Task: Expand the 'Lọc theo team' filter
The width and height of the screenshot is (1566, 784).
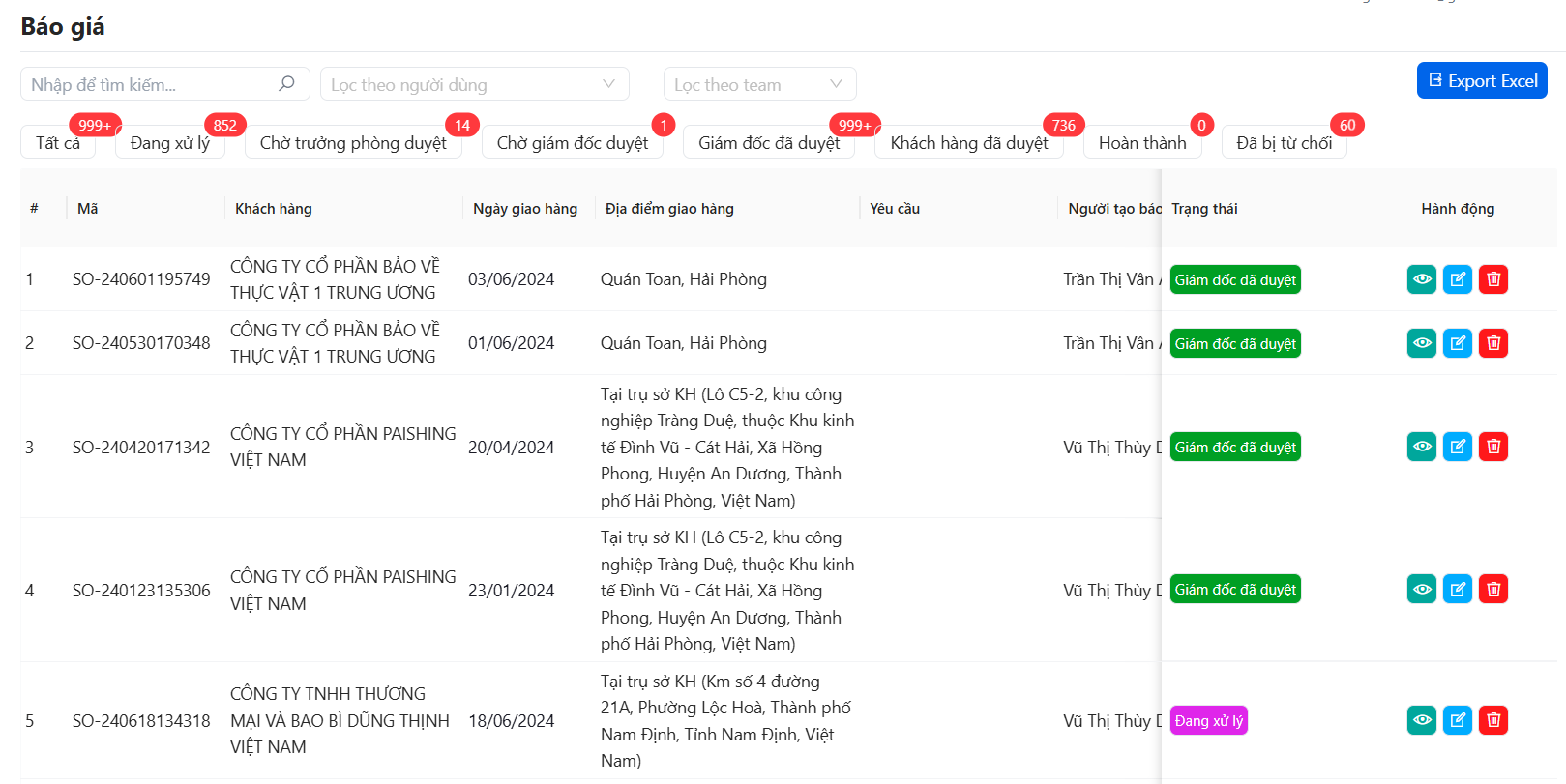Action: 759,84
